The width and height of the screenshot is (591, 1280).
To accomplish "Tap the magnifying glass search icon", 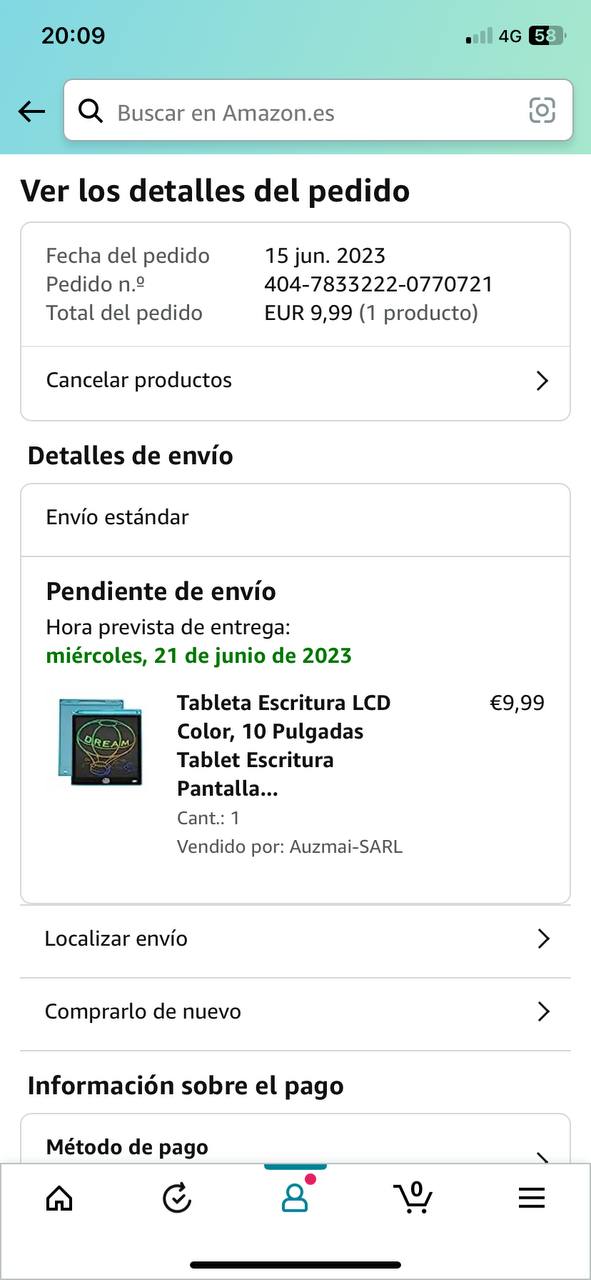I will pyautogui.click(x=91, y=111).
